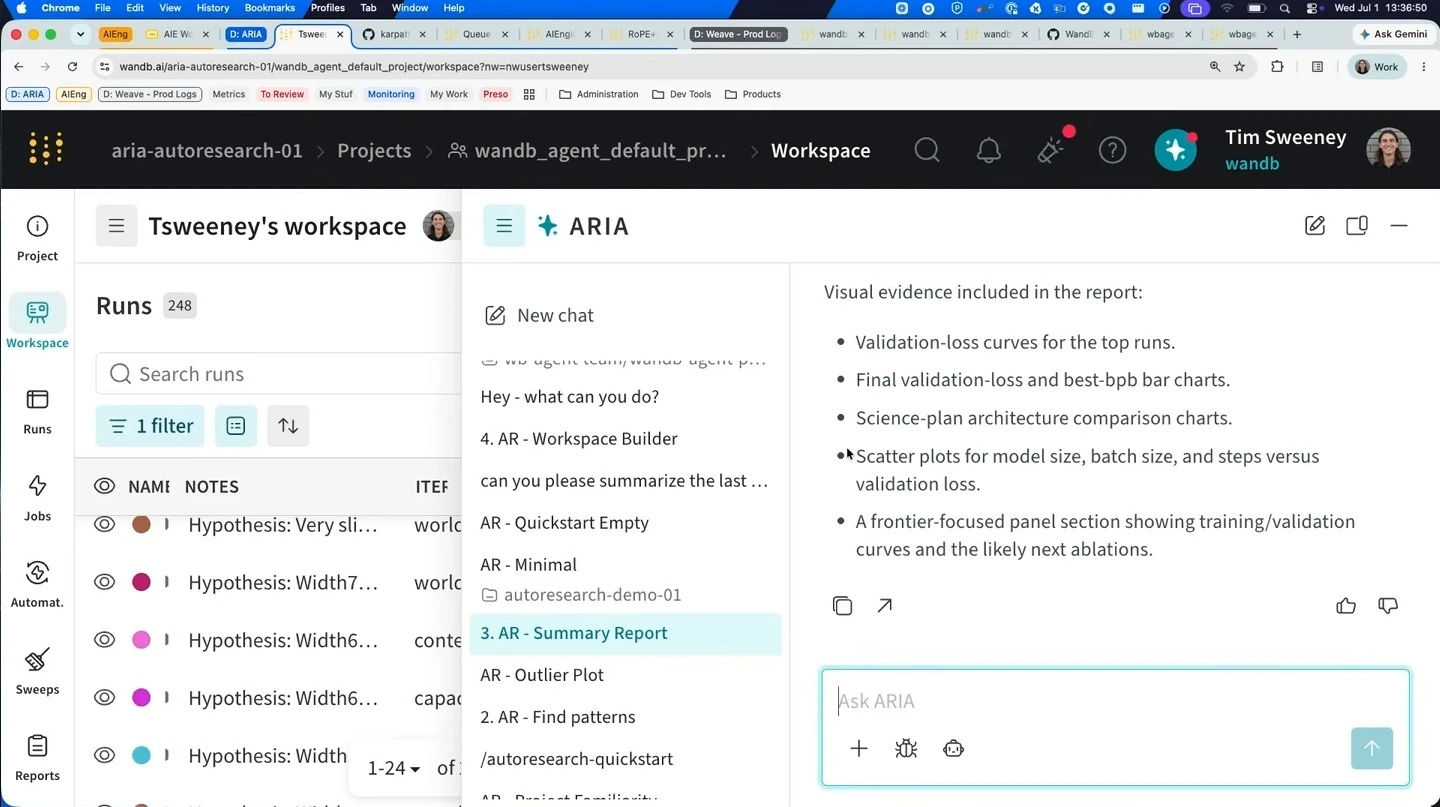Click into the Ask ARIA message box
The image size is (1440, 807).
(1115, 701)
